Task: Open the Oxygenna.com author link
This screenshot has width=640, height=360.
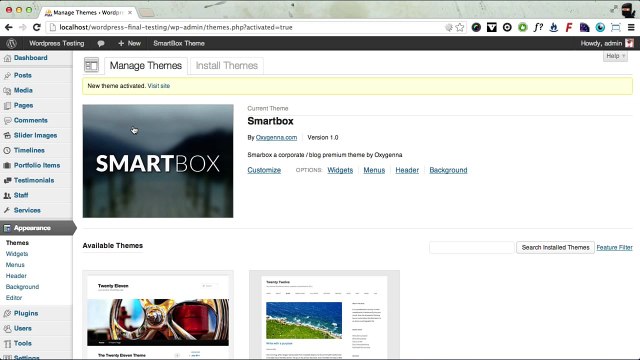Action: click(x=276, y=138)
